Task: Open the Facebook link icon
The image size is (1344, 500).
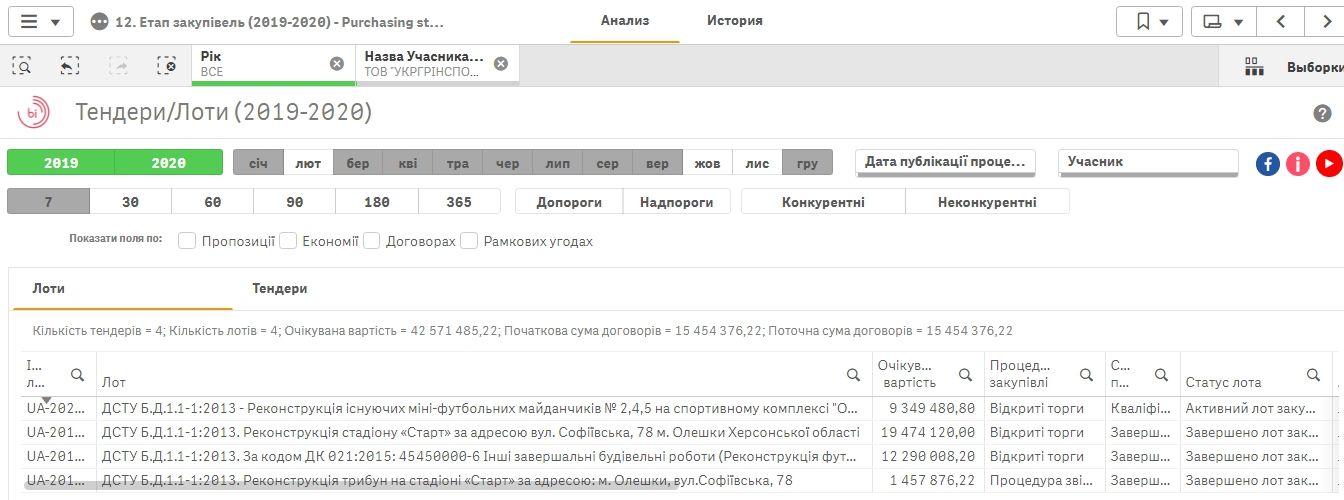Action: tap(1268, 163)
